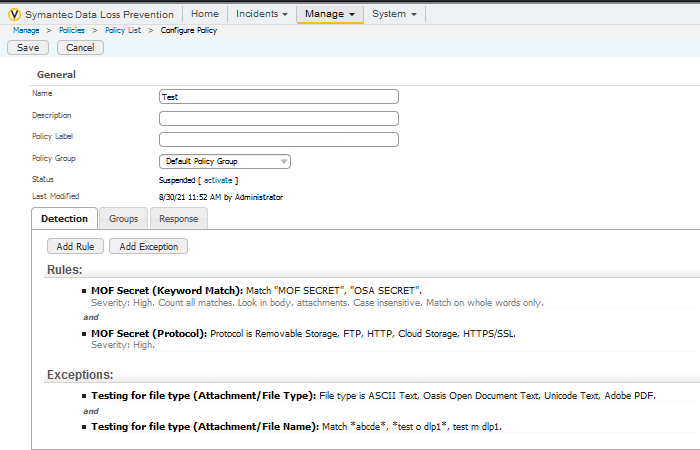Open the Policy Group dropdown
This screenshot has height=450, width=700.
click(225, 161)
